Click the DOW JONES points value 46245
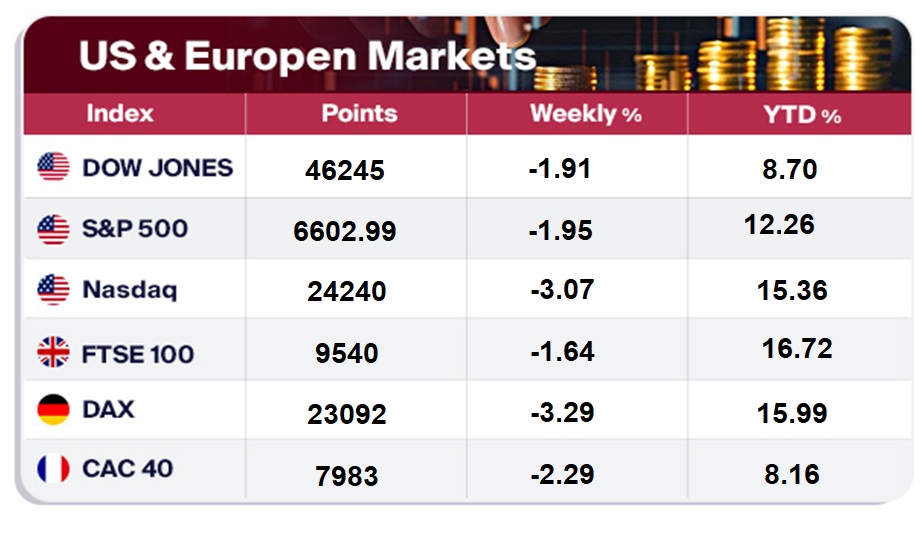Image resolution: width=922 pixels, height=534 pixels. click(x=345, y=170)
